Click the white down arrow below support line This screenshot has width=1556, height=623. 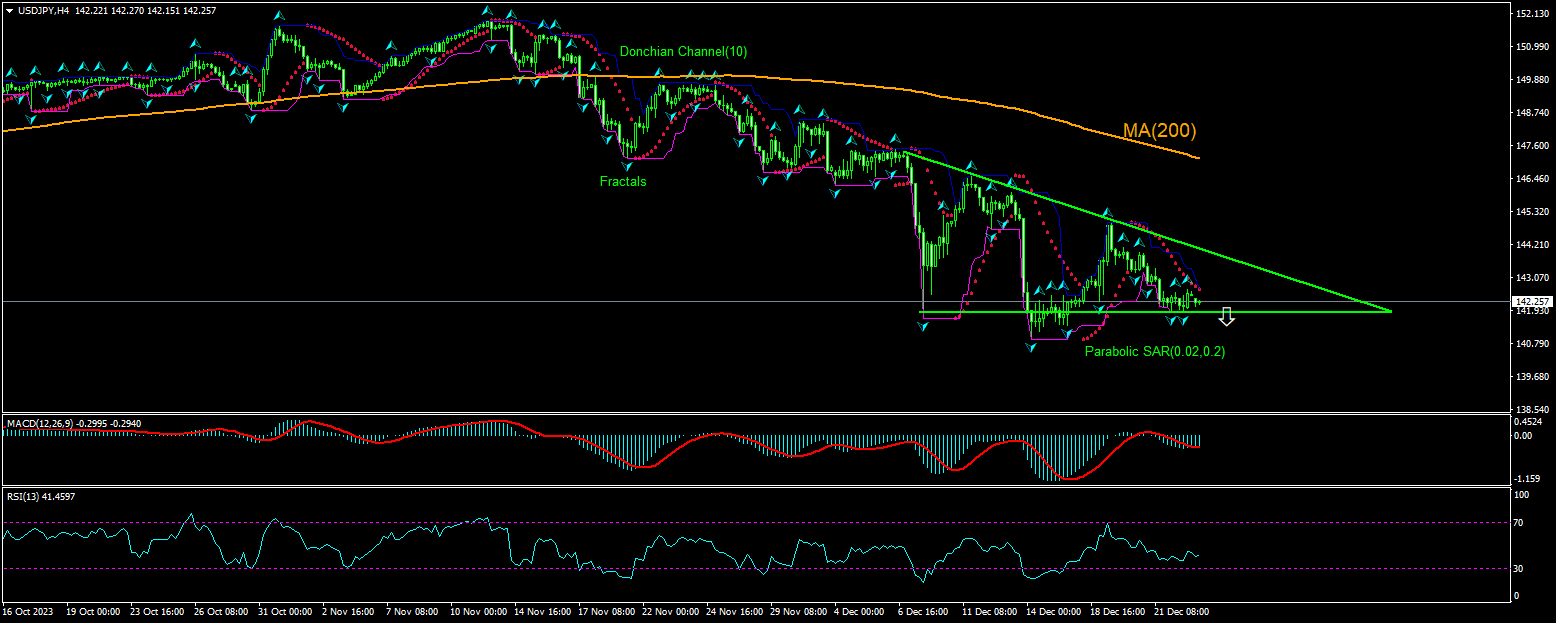1226,317
